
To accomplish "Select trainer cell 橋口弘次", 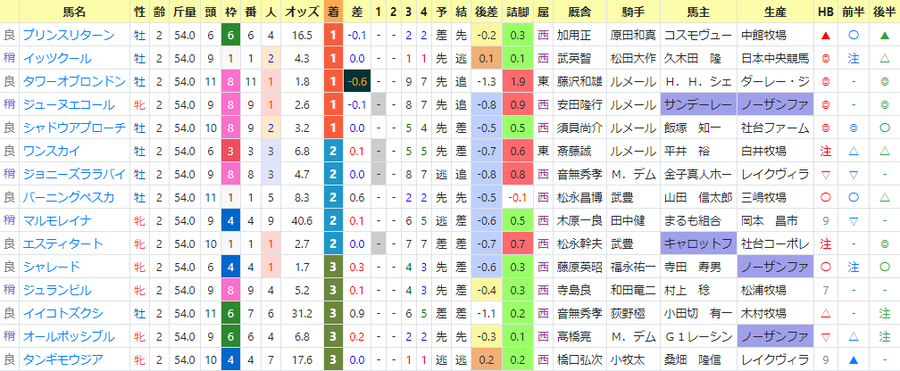I will click(579, 360).
